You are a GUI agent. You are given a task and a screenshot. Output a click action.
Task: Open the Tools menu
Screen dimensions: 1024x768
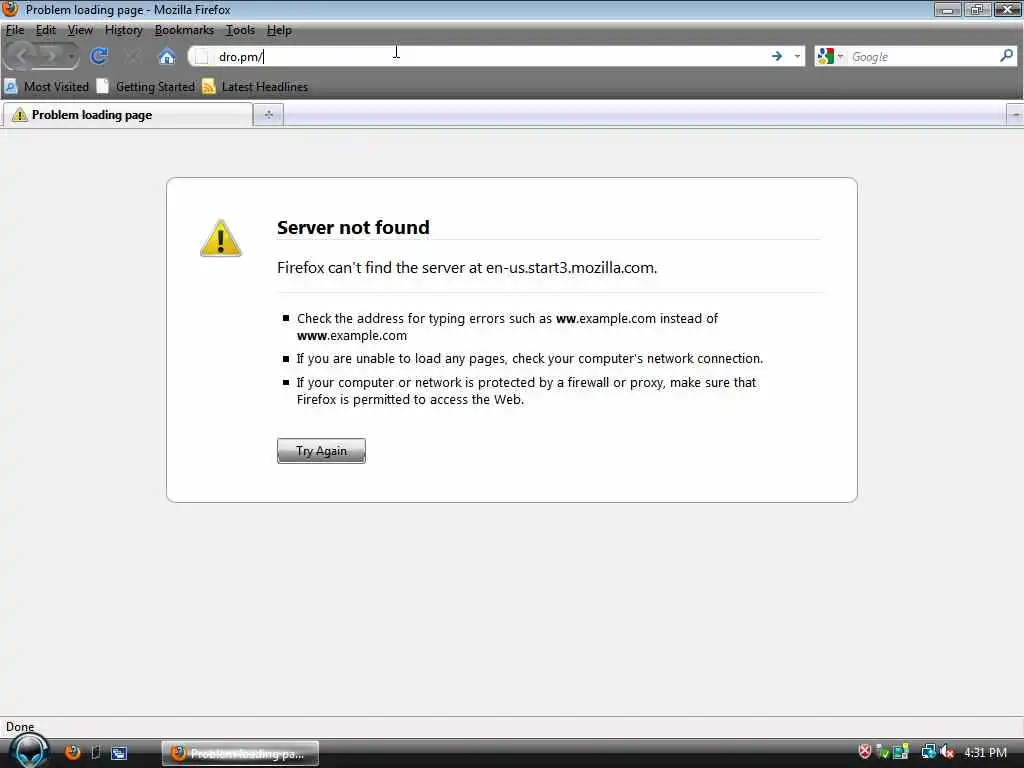tap(240, 30)
